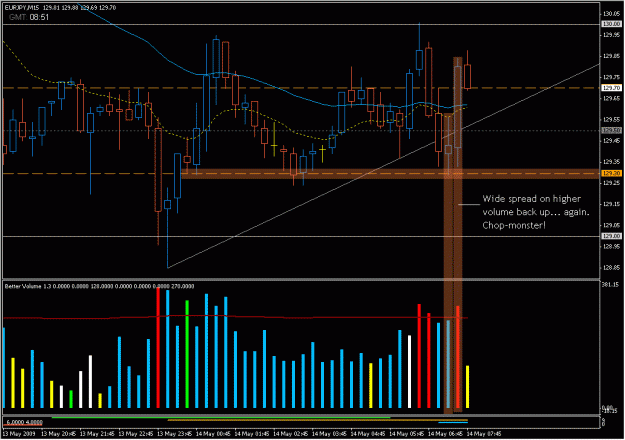Click the 6.0000 4.0000 indicator values

(x=24, y=422)
